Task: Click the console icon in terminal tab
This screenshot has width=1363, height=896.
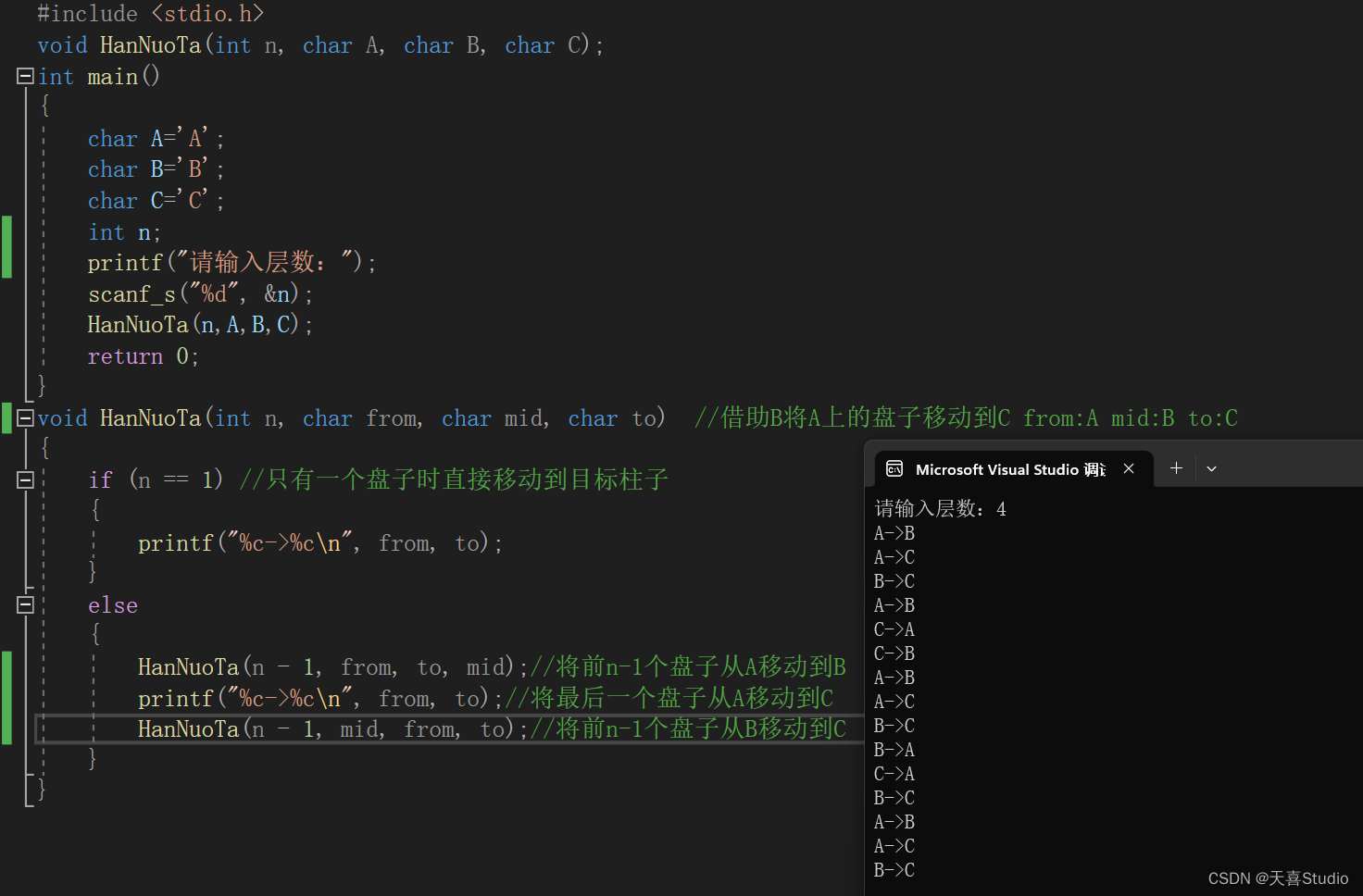Action: click(x=894, y=469)
